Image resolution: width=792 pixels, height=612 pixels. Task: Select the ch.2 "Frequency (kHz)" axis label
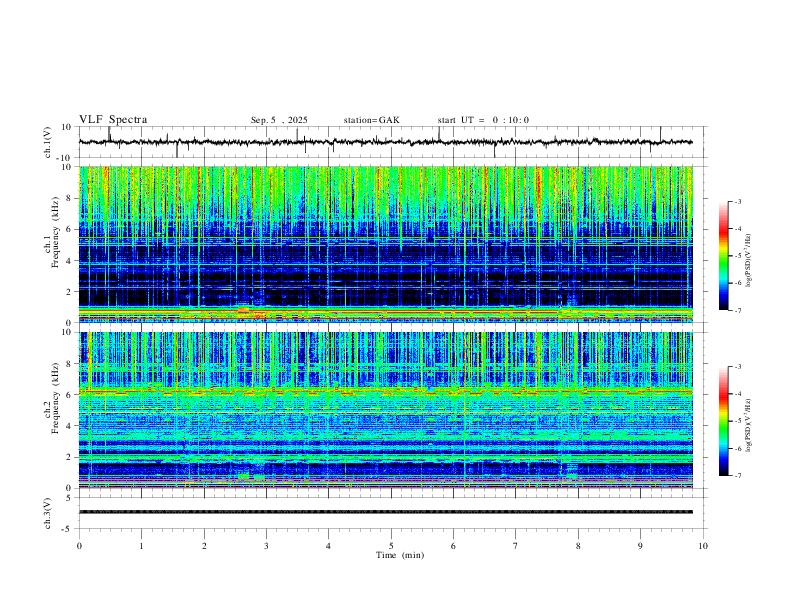pos(55,398)
